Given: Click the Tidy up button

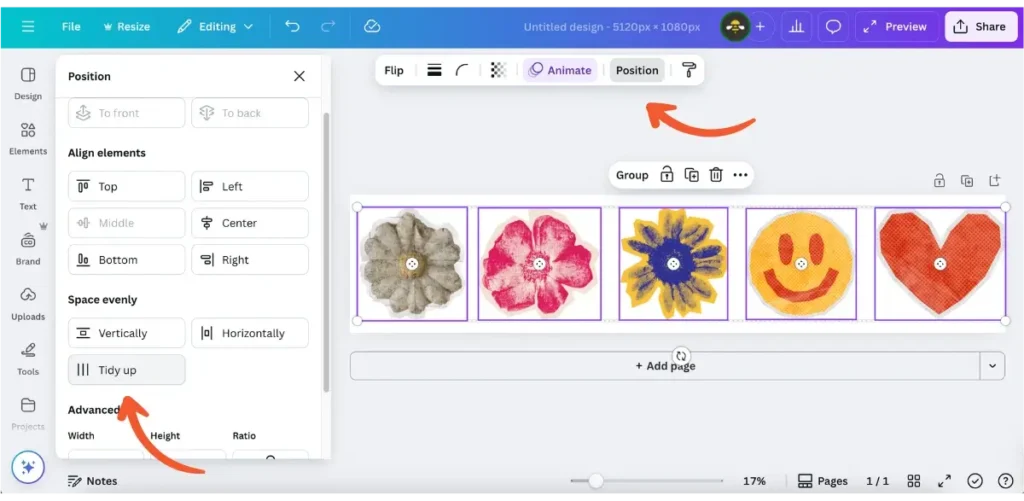Looking at the screenshot, I should 126,370.
